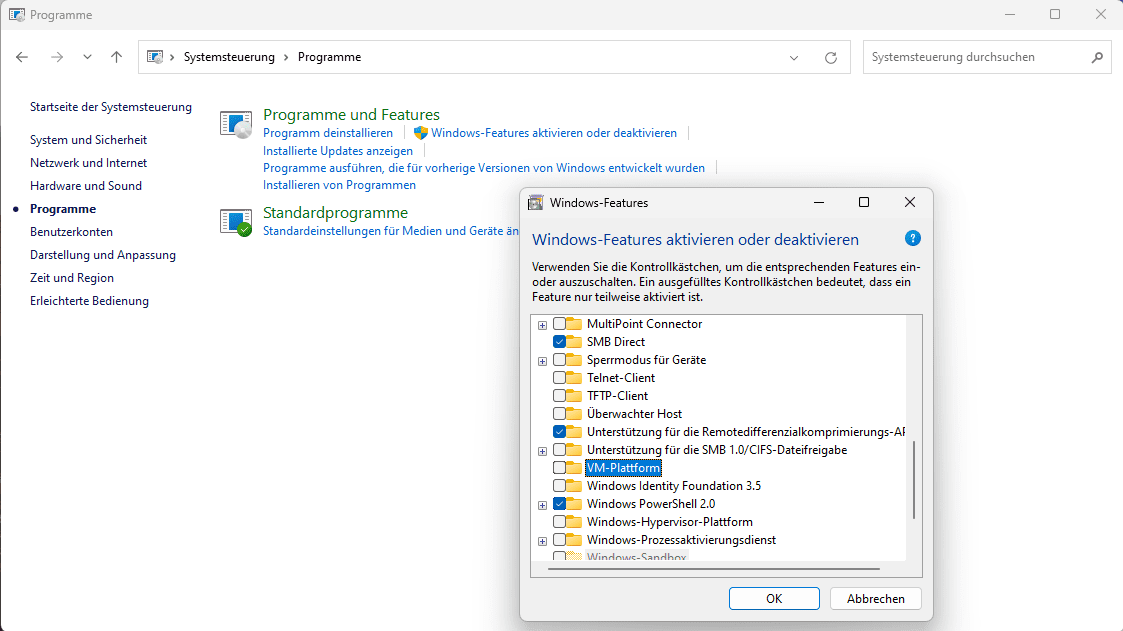
Task: Click folder icon of Windows-Hypervisor-Plattform
Action: [574, 521]
